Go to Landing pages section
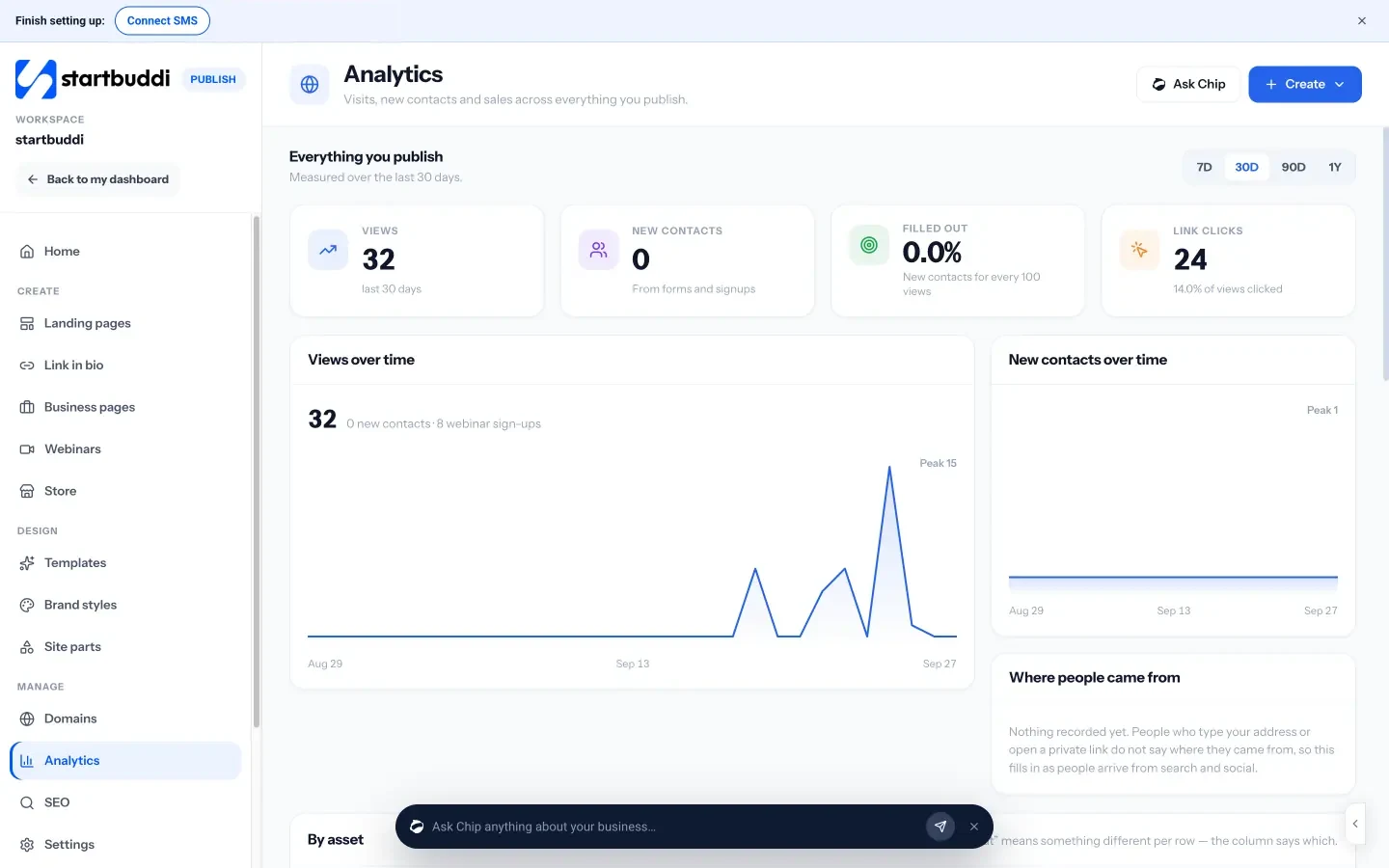The height and width of the screenshot is (868, 1389). tap(125, 324)
